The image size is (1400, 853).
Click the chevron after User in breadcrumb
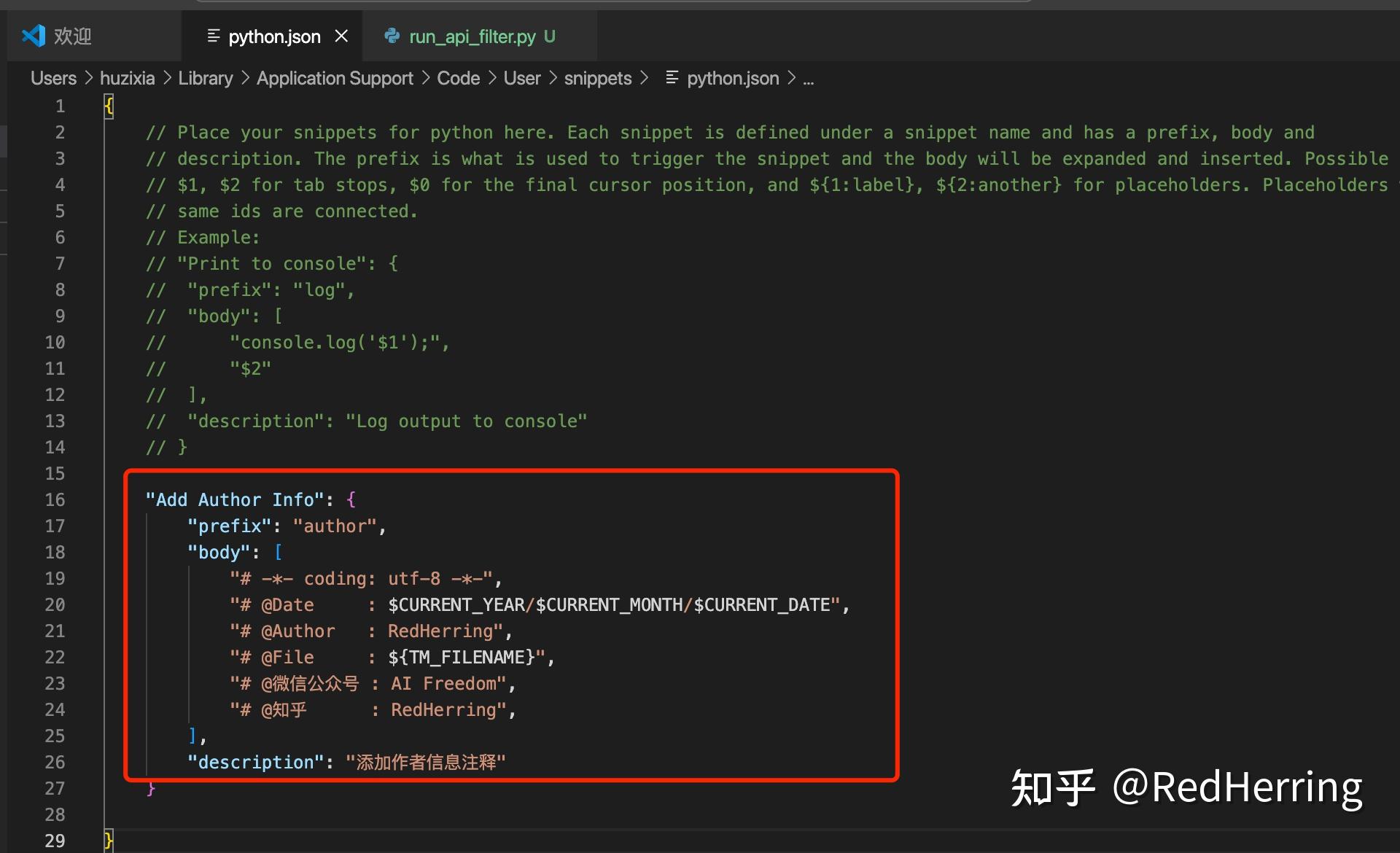coord(553,78)
